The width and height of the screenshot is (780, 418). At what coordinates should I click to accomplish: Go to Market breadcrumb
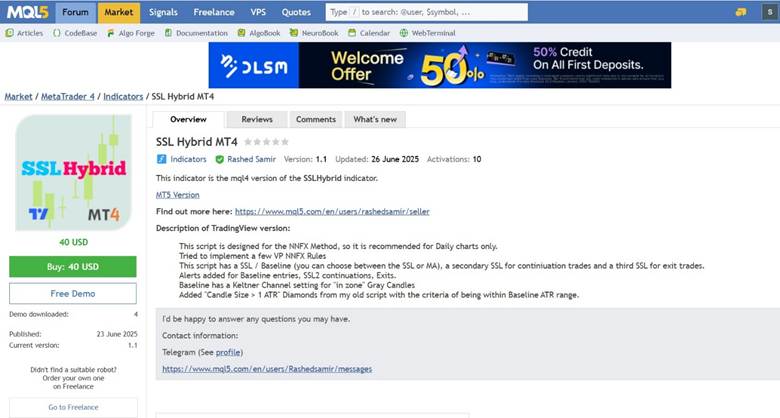coord(18,97)
